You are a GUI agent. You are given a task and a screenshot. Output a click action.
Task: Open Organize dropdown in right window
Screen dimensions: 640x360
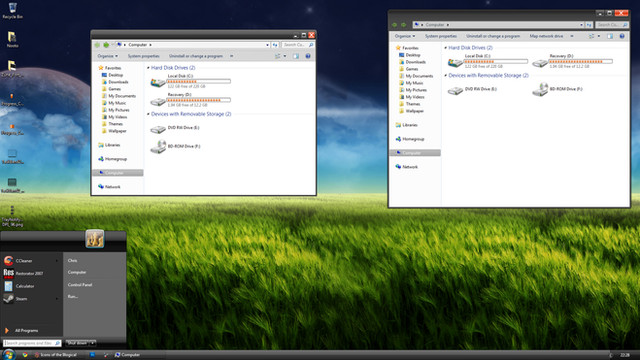405,36
